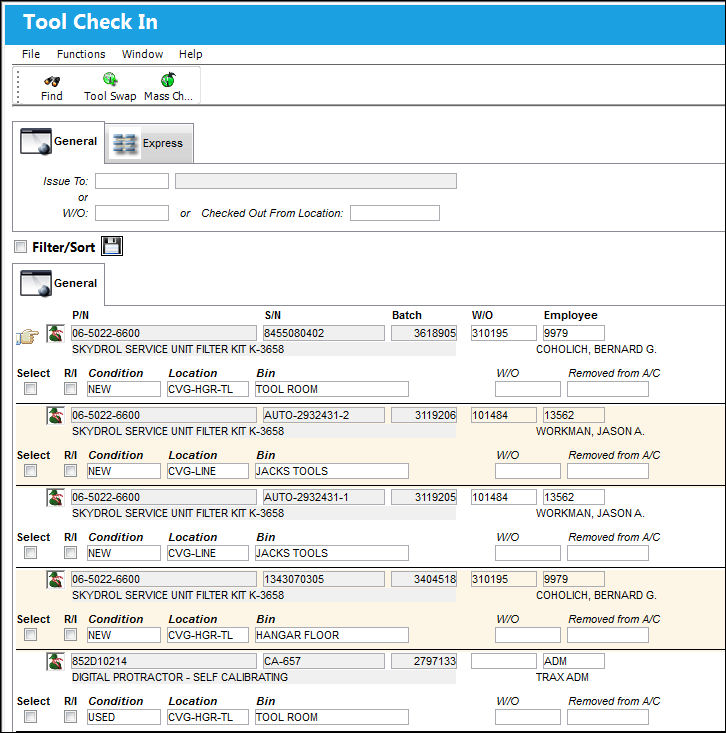Switch to the Express tab

149,143
